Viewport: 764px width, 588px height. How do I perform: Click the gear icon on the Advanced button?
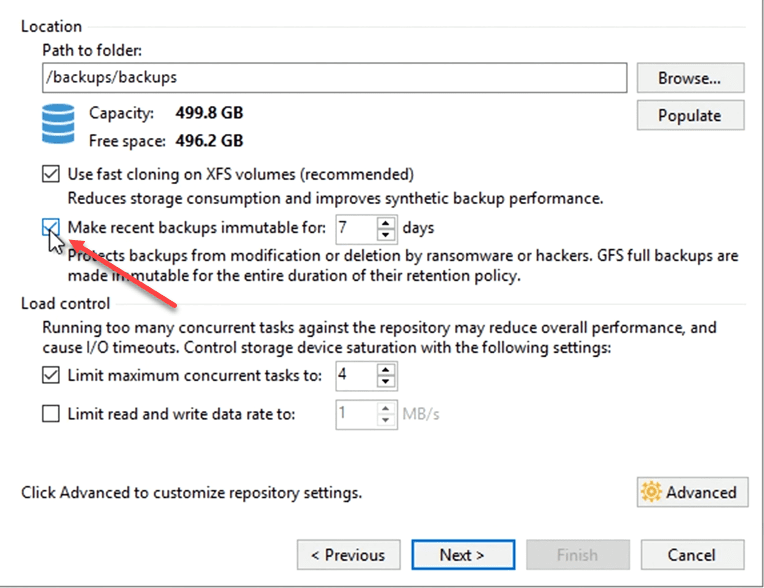point(652,492)
